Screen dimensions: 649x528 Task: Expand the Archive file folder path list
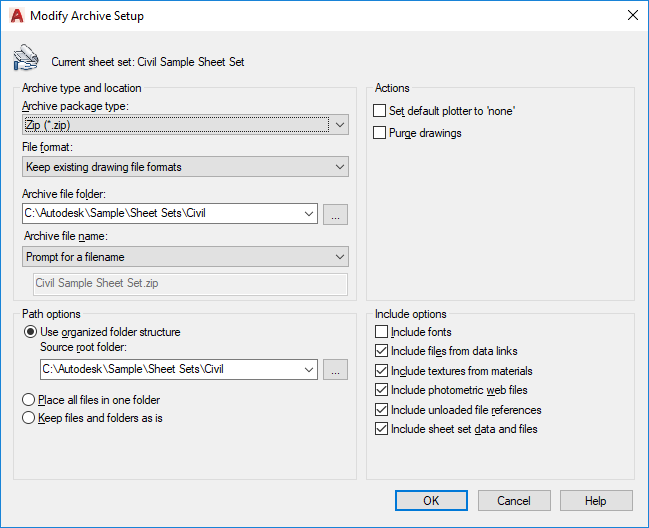pyautogui.click(x=306, y=213)
